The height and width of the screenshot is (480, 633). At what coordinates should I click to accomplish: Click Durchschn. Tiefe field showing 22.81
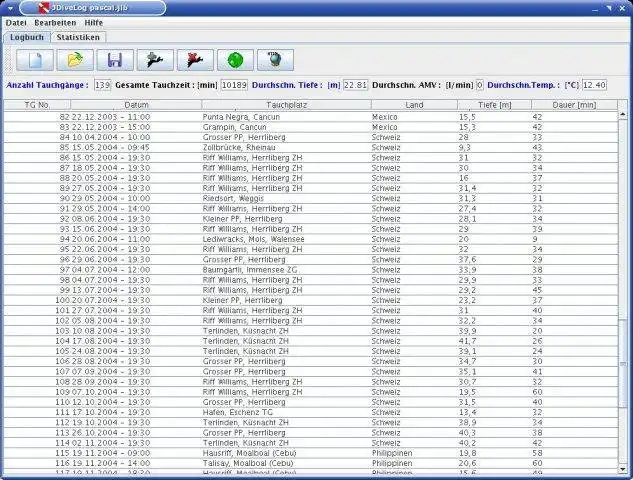[x=355, y=85]
